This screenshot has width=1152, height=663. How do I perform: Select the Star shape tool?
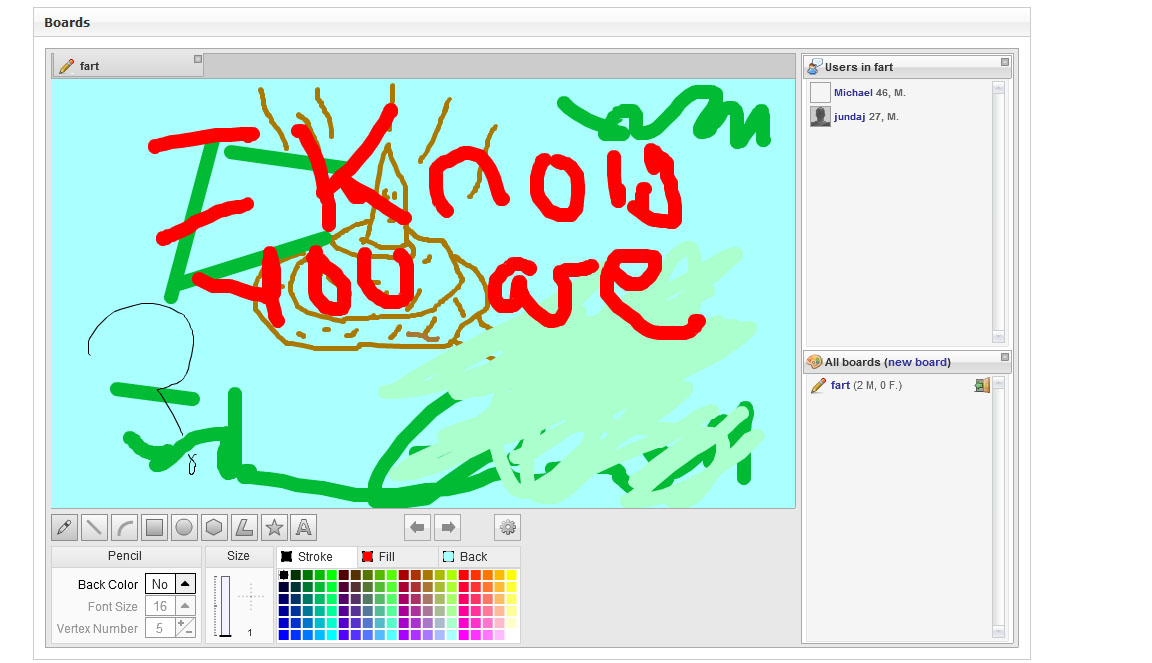[274, 527]
